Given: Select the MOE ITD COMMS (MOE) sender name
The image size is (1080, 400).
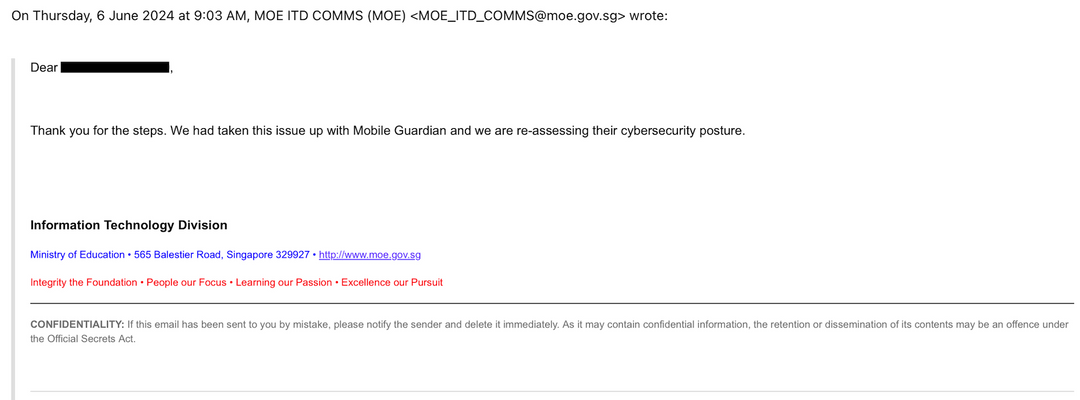Looking at the screenshot, I should tap(330, 17).
